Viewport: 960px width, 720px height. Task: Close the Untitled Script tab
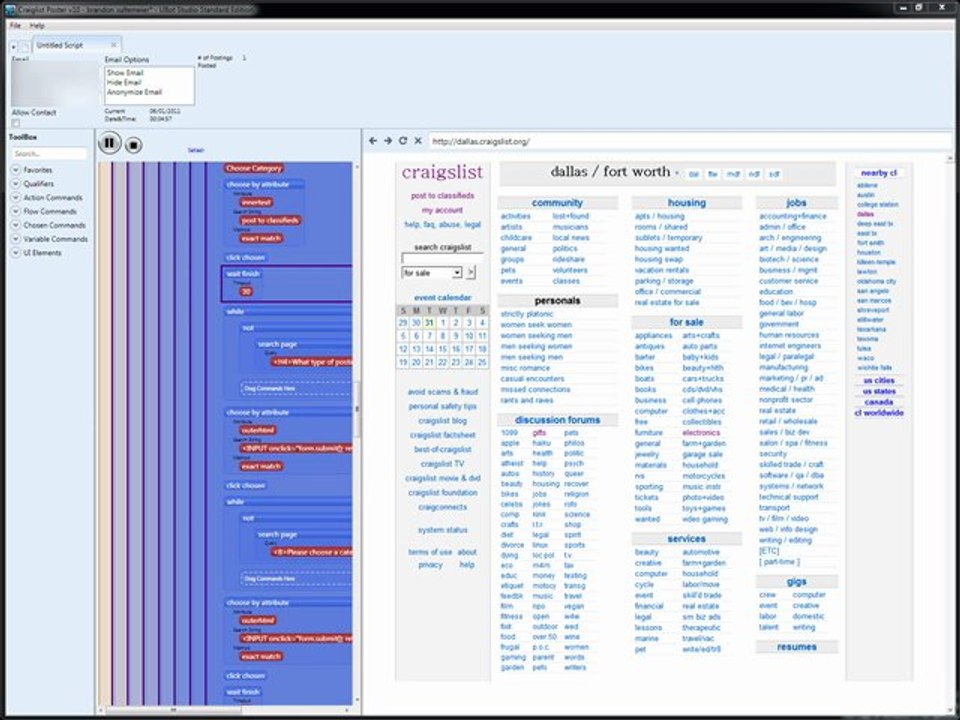pos(113,45)
